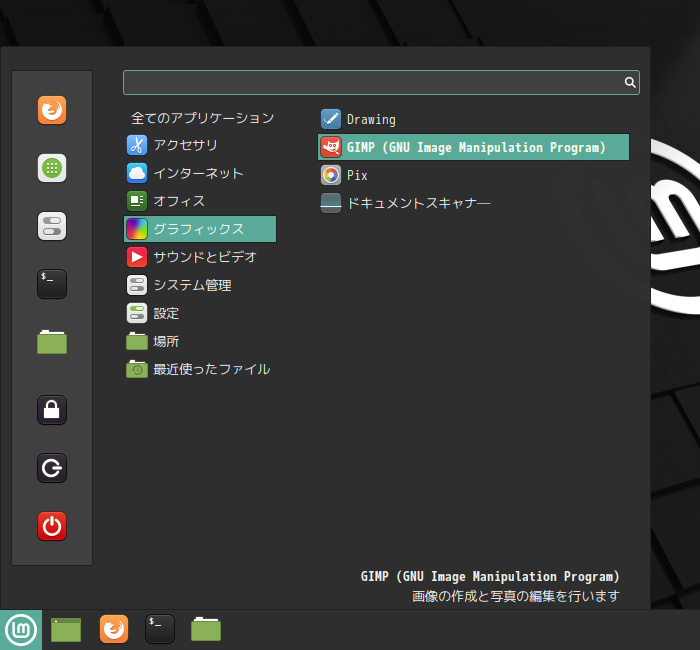This screenshot has width=700, height=650.
Task: Click the cloud icon beside インターネット
Action: point(137,173)
